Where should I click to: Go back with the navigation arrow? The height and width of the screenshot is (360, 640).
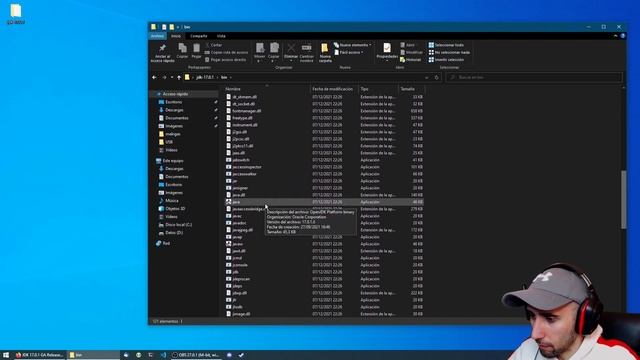pos(154,77)
